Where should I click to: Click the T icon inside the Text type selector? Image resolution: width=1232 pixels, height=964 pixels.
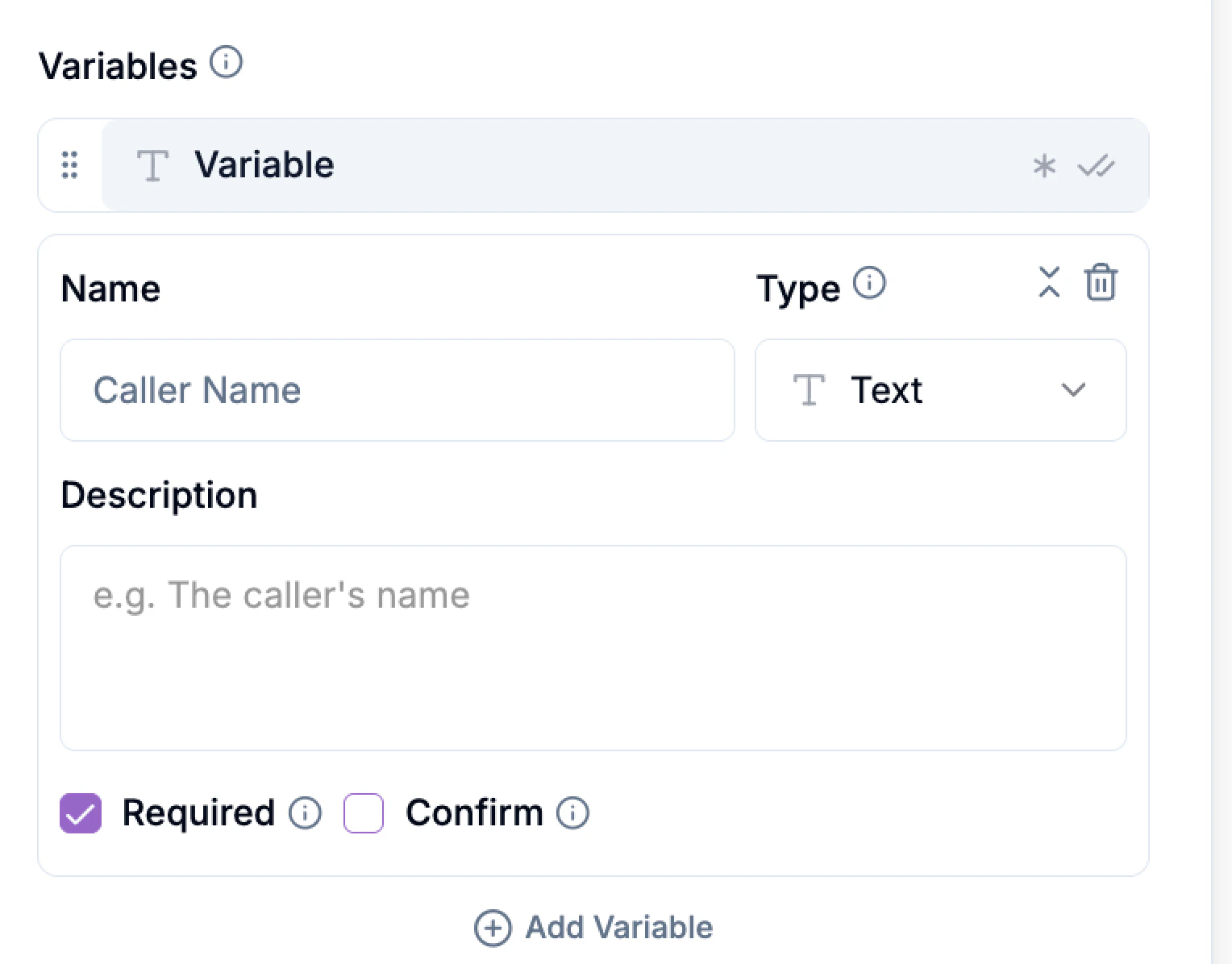[x=809, y=390]
